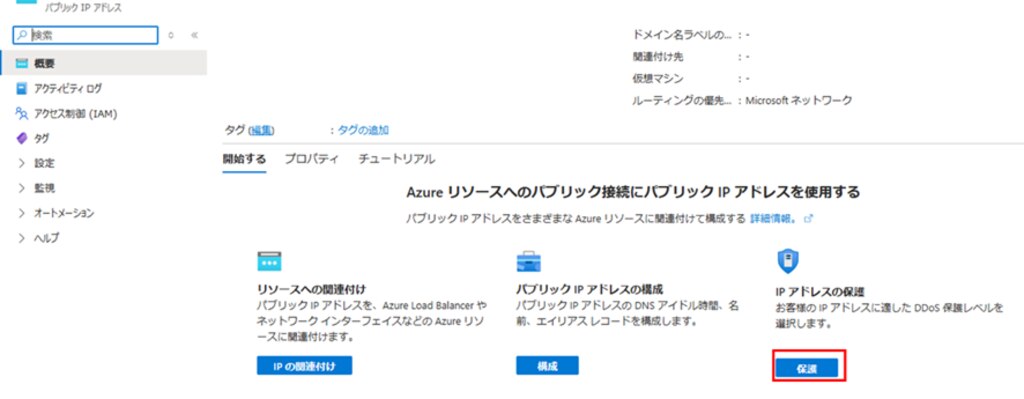
Task: Click the IP アドレスの保護 shield icon
Action: pyautogui.click(x=787, y=261)
